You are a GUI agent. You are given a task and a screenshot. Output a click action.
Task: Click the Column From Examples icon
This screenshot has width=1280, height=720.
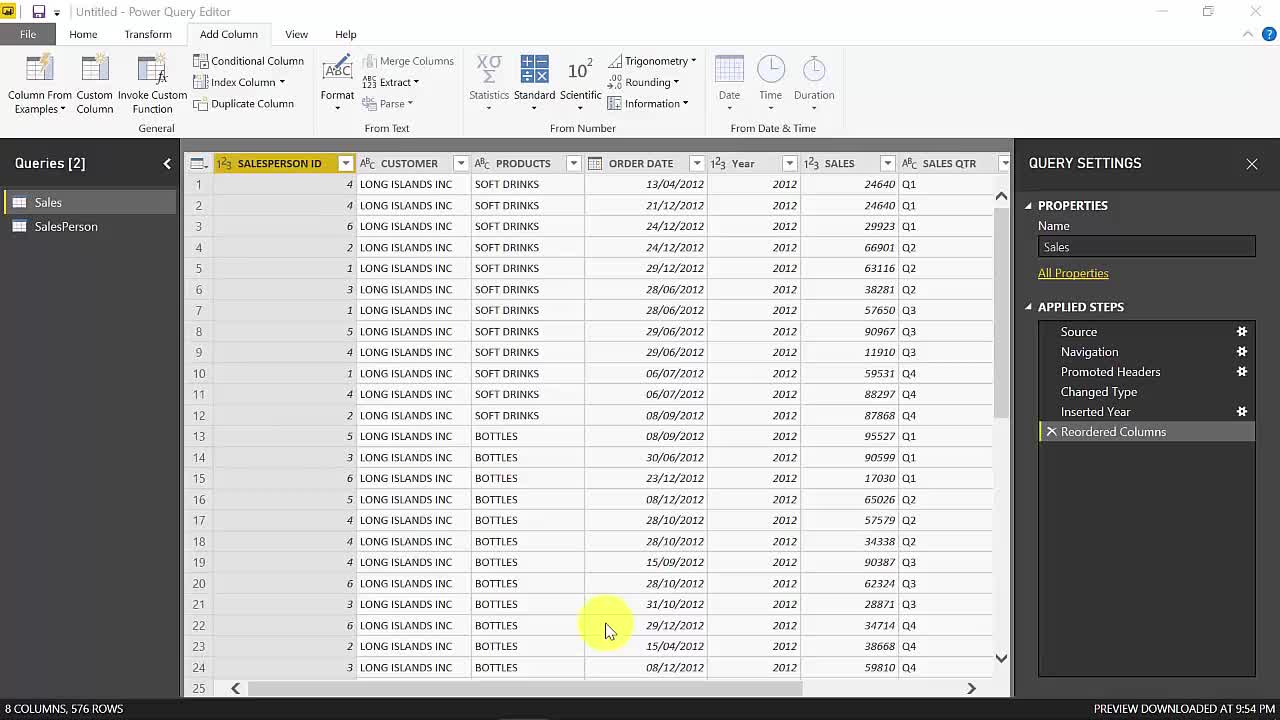[x=40, y=70]
